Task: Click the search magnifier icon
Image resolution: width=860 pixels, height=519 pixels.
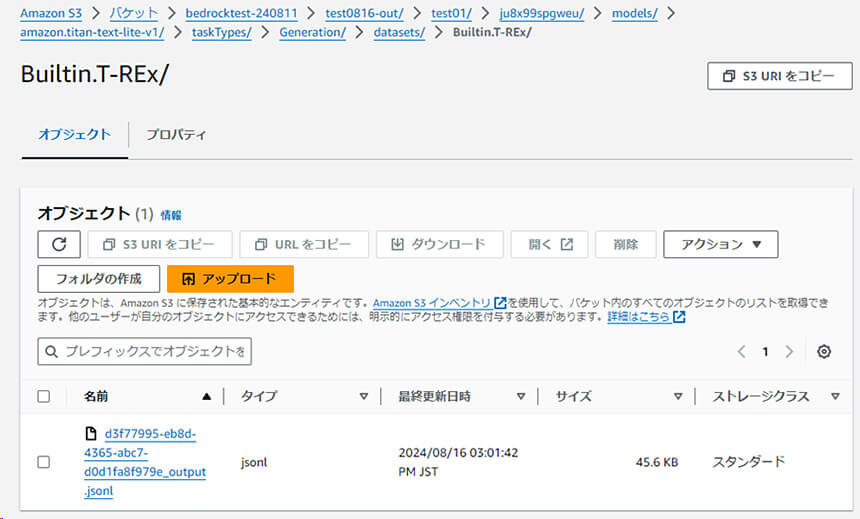Action: 52,352
